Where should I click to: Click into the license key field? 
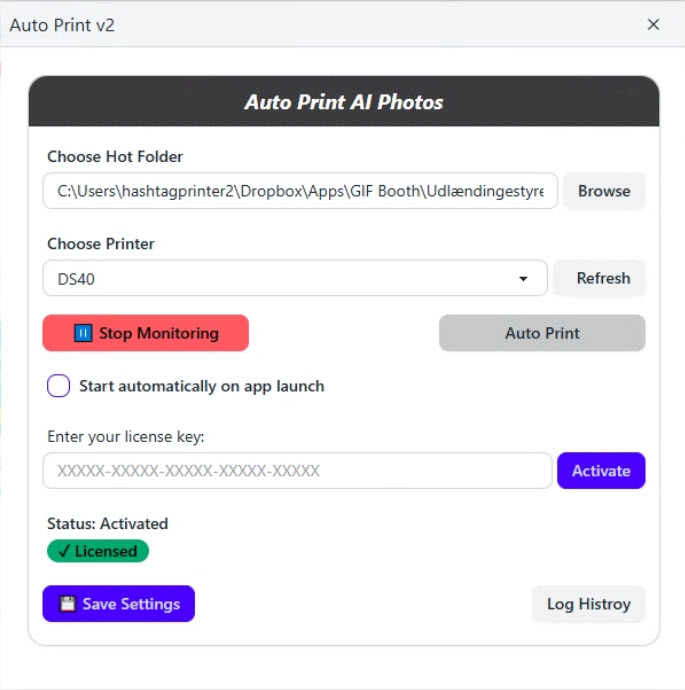pos(297,471)
